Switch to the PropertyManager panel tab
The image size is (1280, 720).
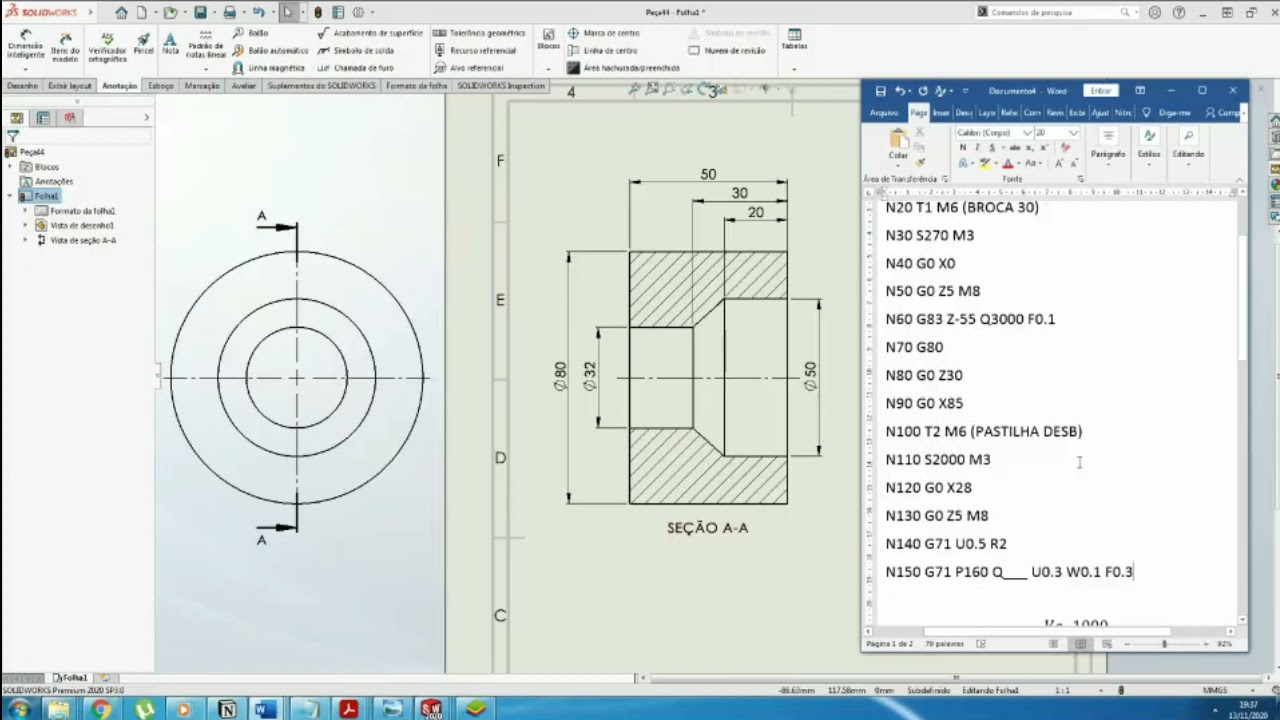[43, 118]
